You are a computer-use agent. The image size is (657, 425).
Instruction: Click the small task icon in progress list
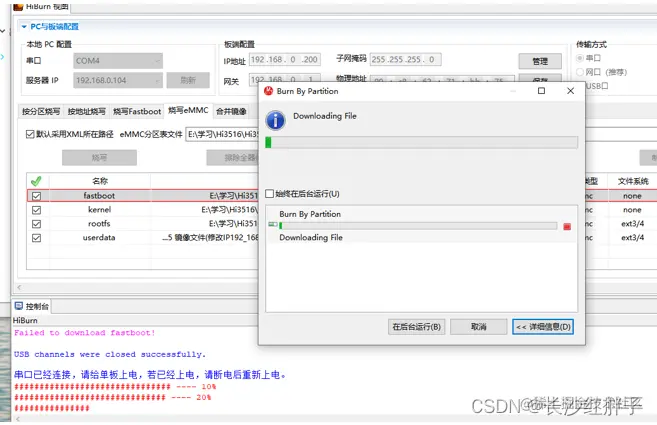click(273, 224)
